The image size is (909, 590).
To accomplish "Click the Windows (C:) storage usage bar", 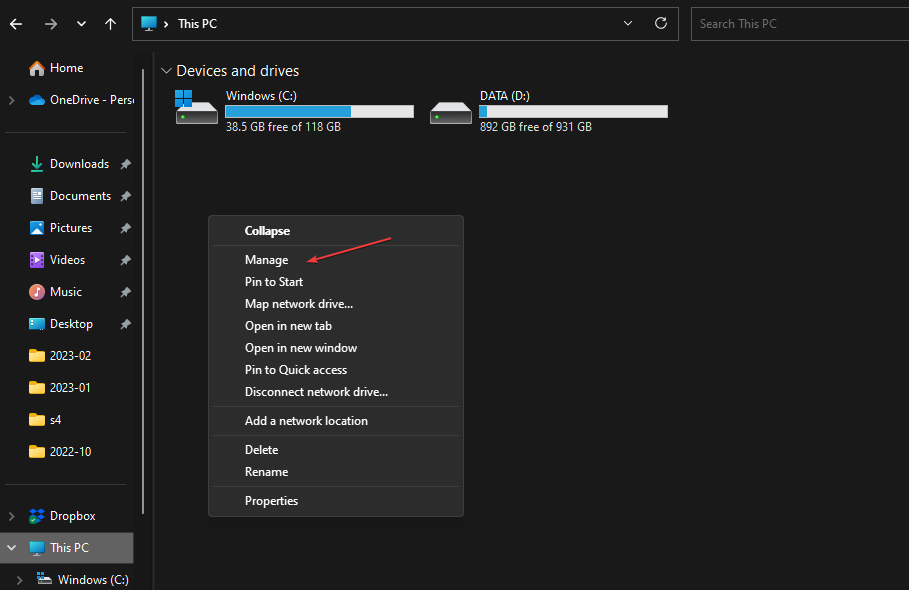I will [319, 111].
